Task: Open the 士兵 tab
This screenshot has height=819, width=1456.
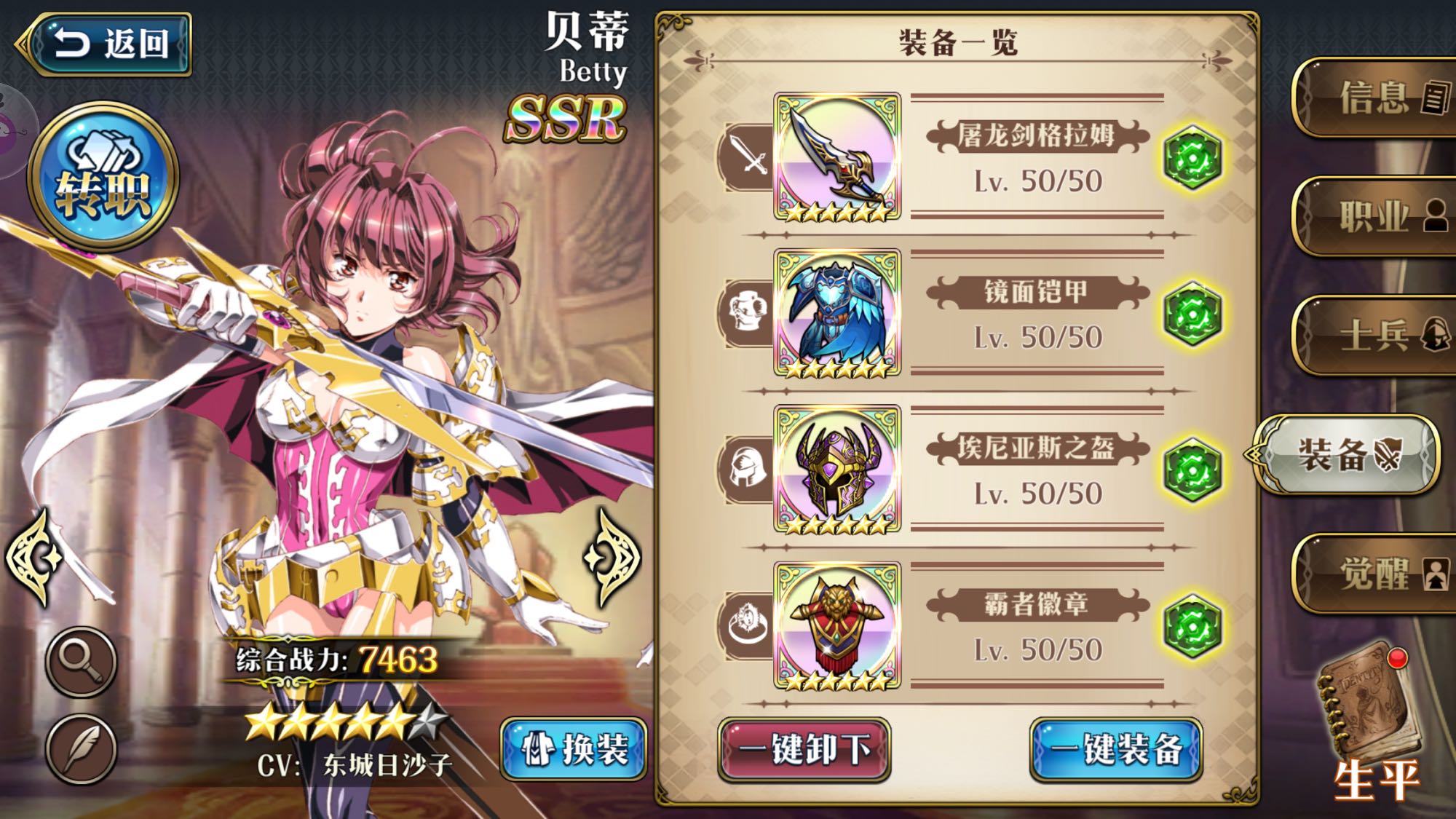Action: click(x=1374, y=335)
